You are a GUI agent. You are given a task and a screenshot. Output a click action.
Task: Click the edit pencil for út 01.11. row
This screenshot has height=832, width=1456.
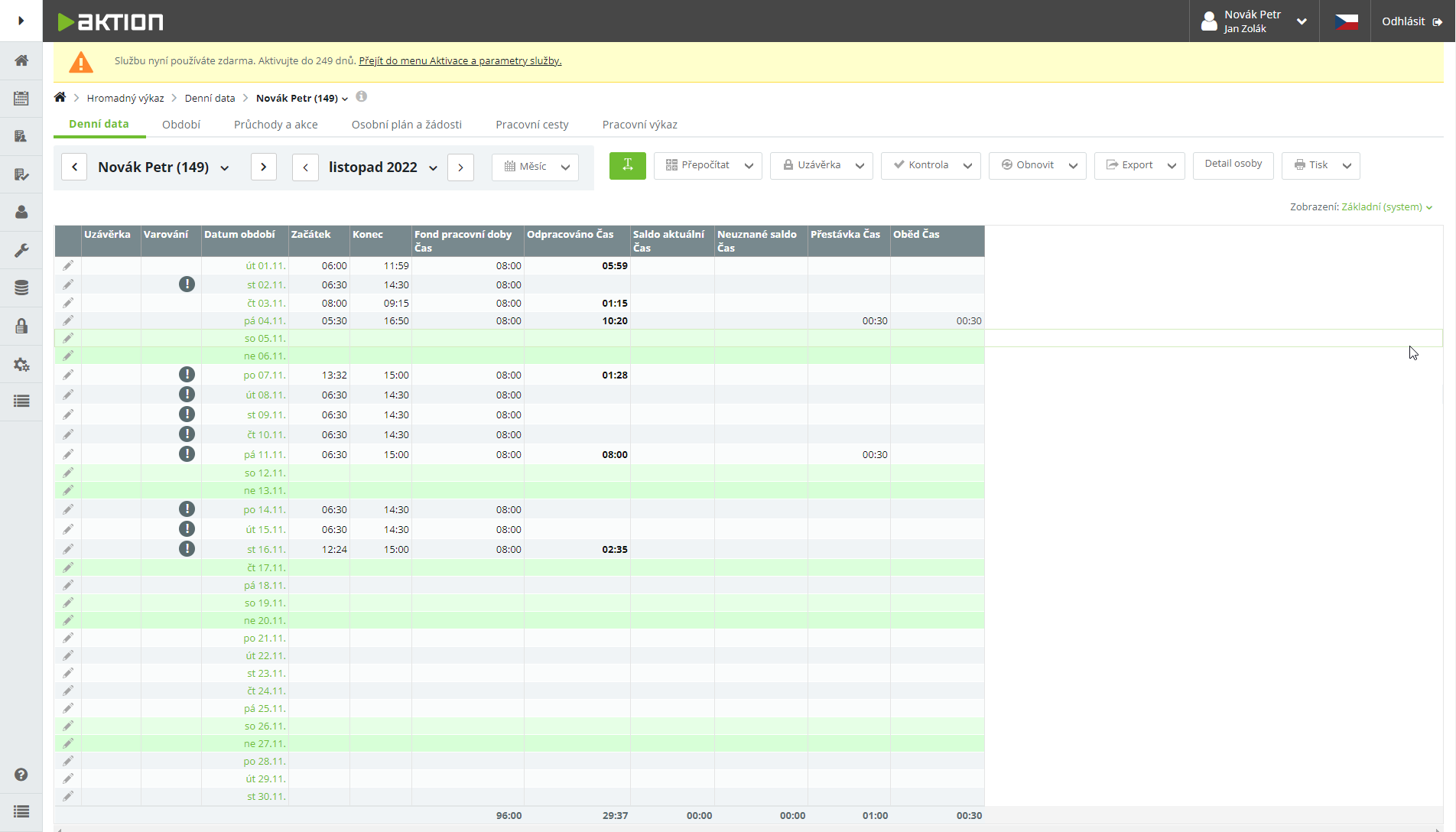(68, 265)
